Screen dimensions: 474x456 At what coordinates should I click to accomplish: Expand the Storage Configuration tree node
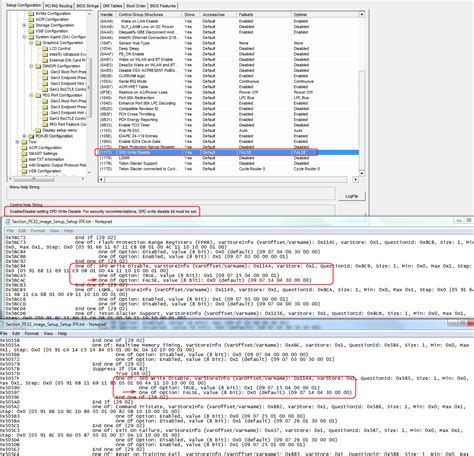(24, 25)
